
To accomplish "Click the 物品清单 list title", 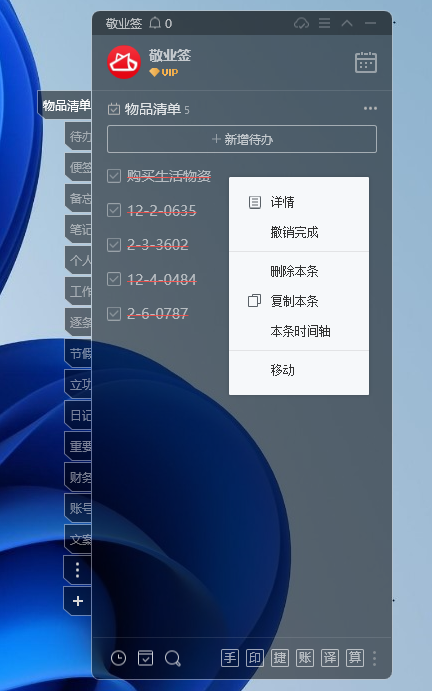I will pyautogui.click(x=153, y=109).
